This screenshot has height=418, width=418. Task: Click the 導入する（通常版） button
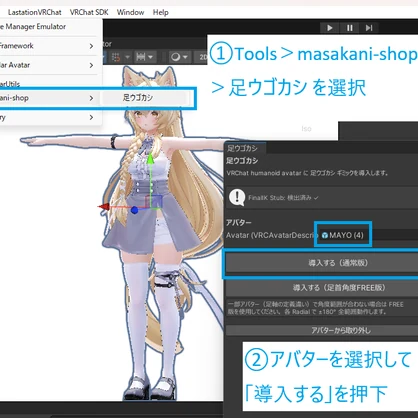[322, 263]
